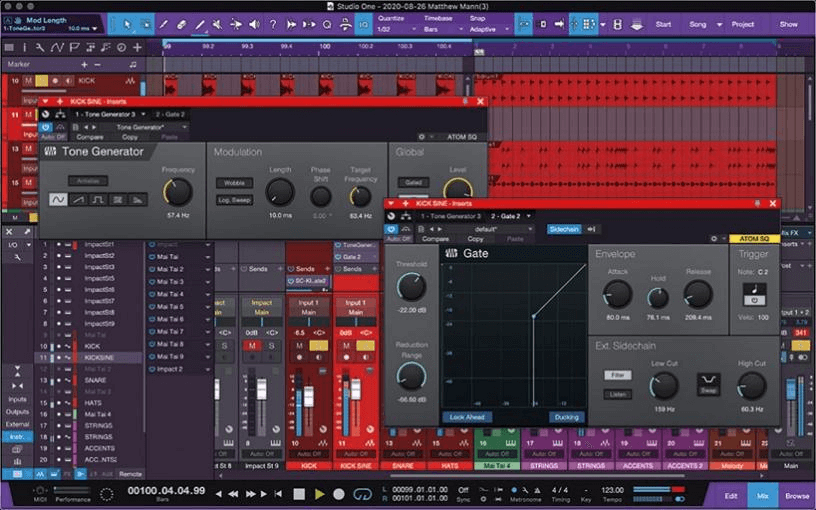The height and width of the screenshot is (510, 816).
Task: Show automation curve icon above track list
Action: point(57,47)
